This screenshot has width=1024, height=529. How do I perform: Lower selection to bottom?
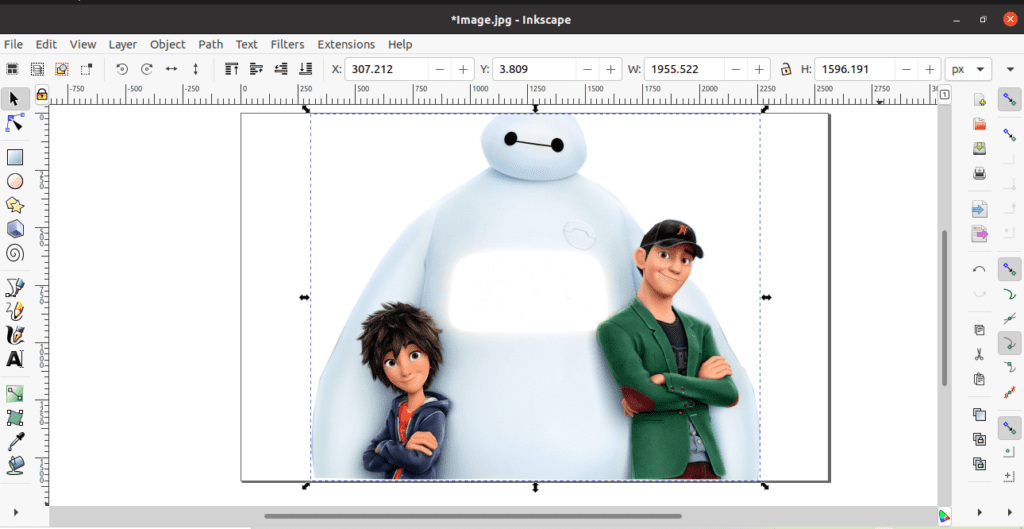[x=305, y=69]
